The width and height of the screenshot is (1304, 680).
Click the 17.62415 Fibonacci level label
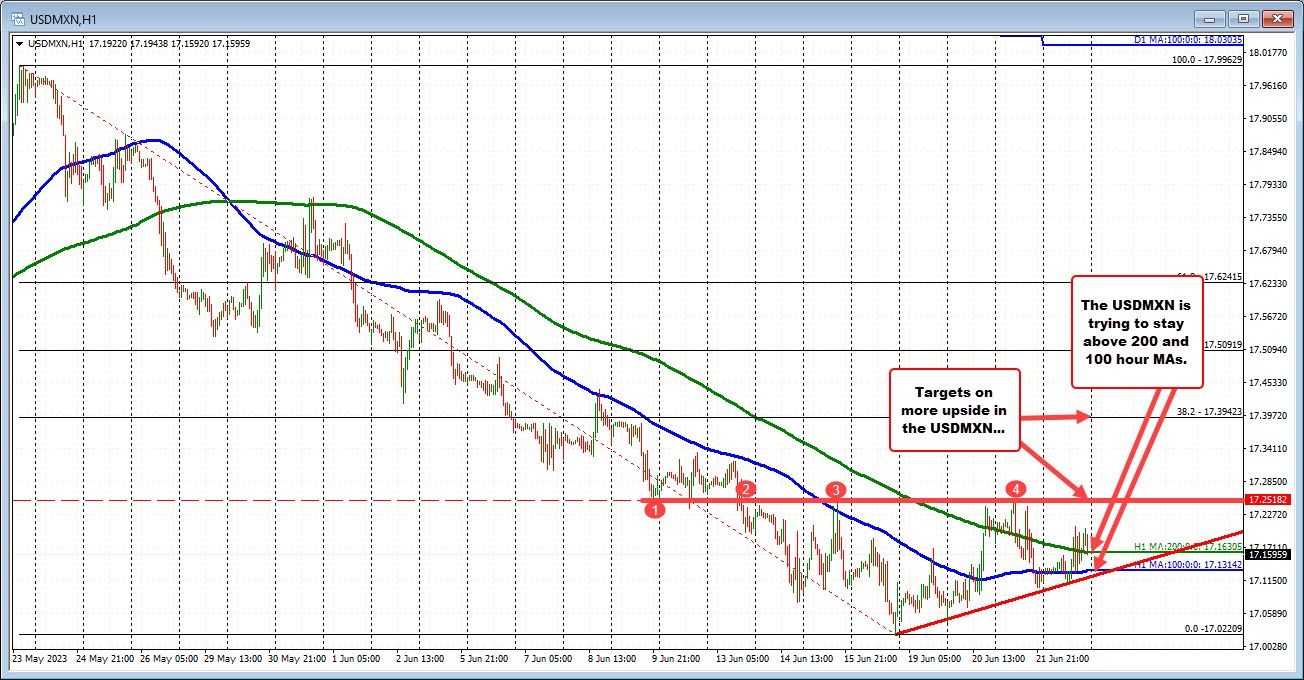(1222, 277)
